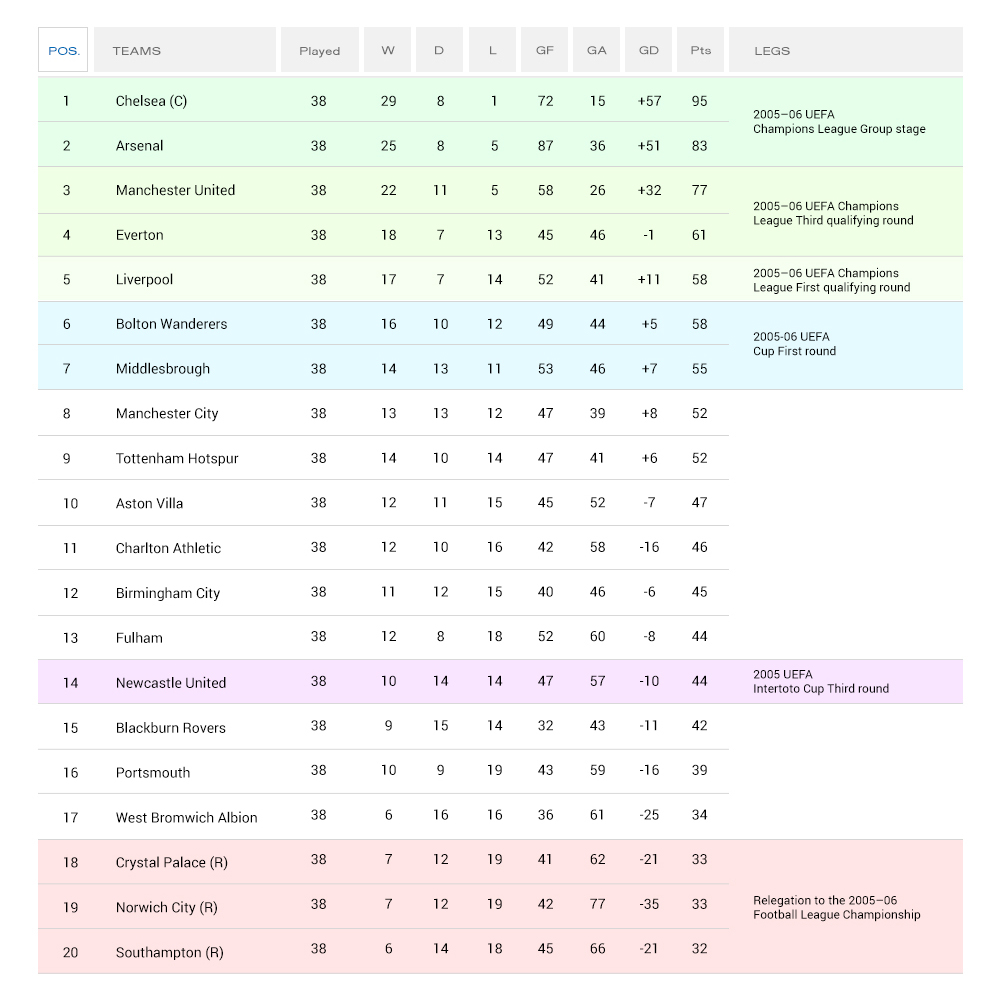The image size is (1000, 996).
Task: Click the L (losses) column header
Action: coord(492,50)
